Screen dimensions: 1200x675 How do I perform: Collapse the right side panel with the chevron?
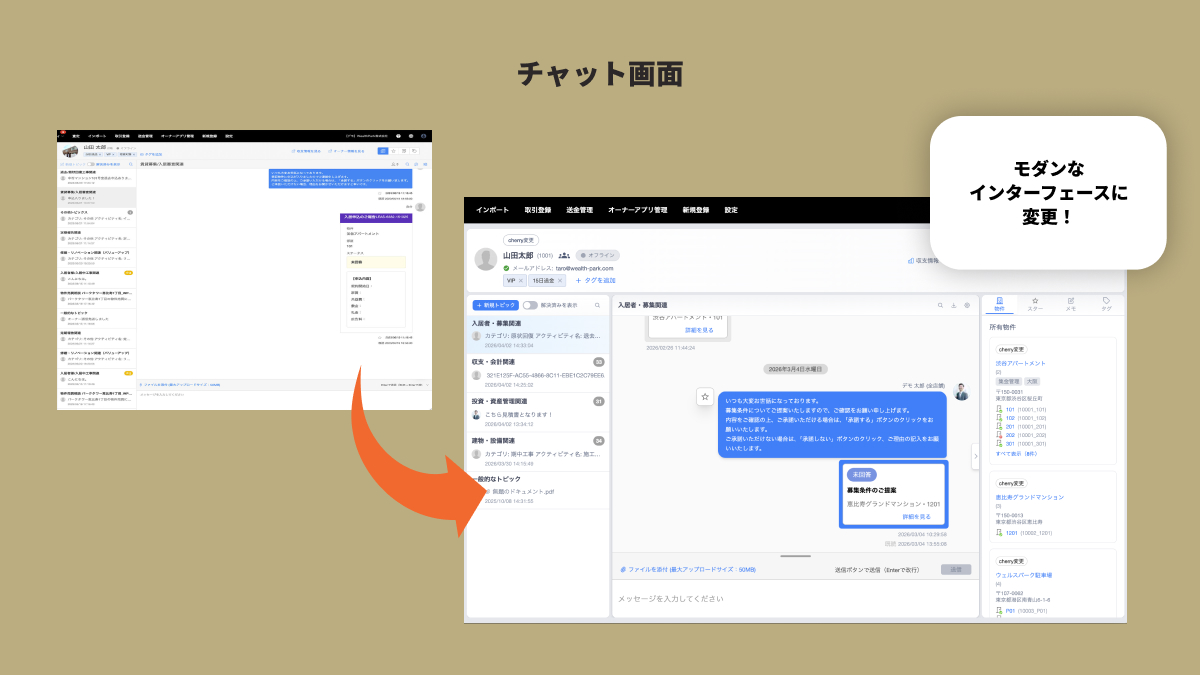975,455
